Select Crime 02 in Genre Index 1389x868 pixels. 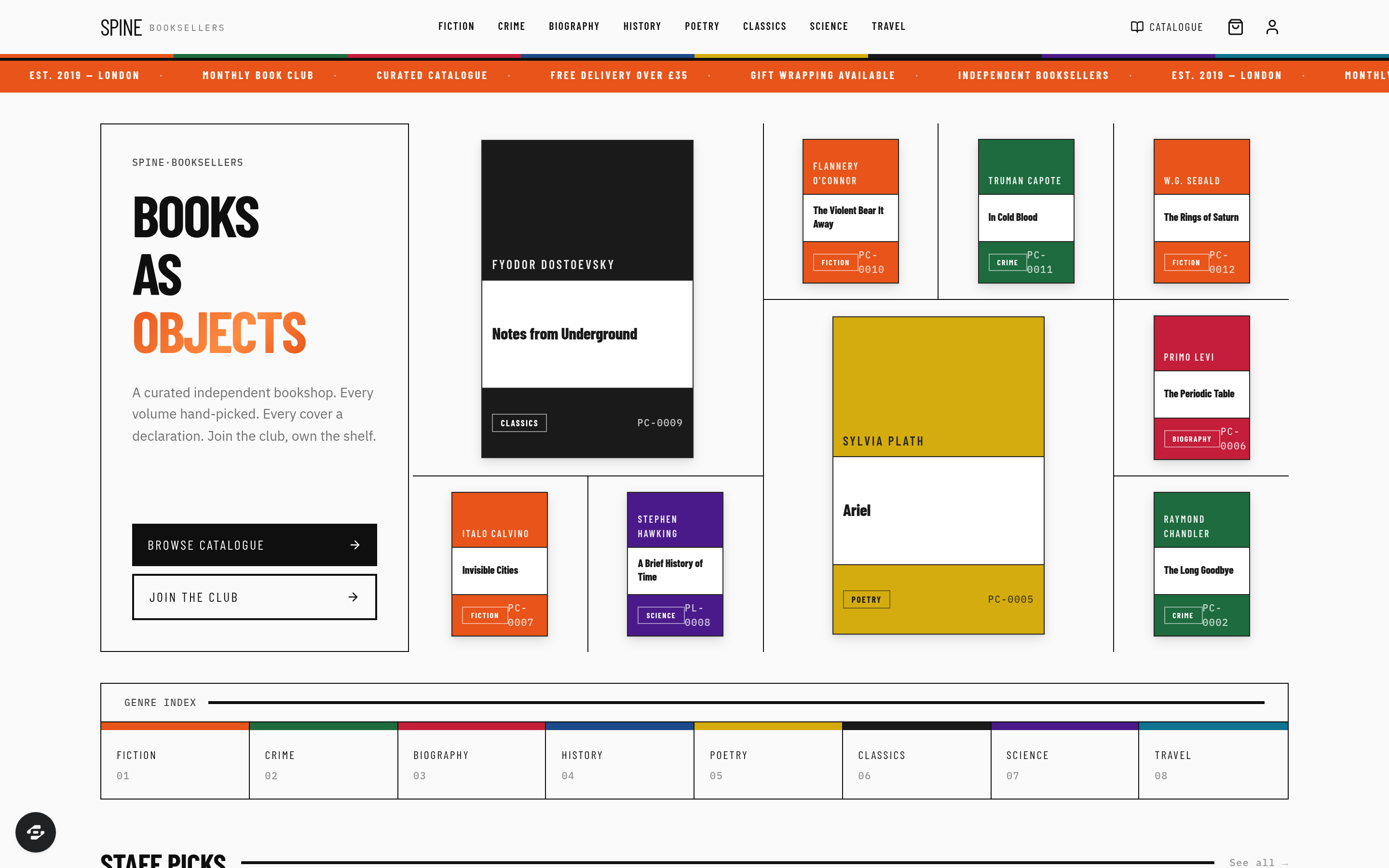pyautogui.click(x=324, y=760)
